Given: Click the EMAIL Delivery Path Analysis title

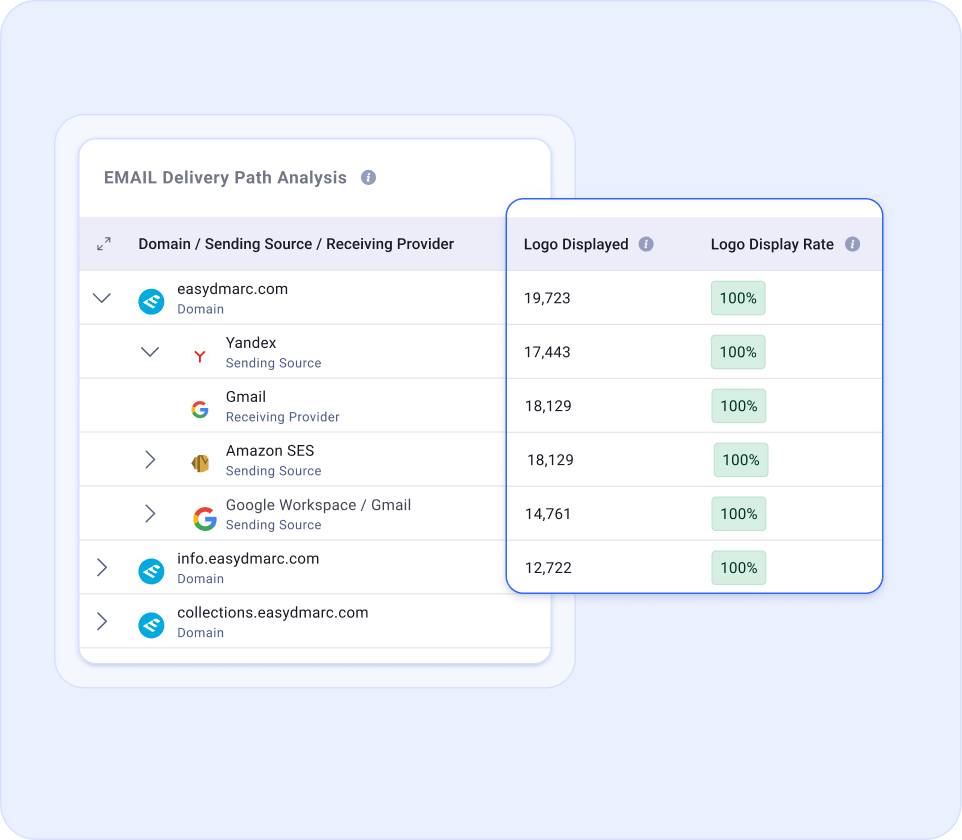Looking at the screenshot, I should 225,177.
